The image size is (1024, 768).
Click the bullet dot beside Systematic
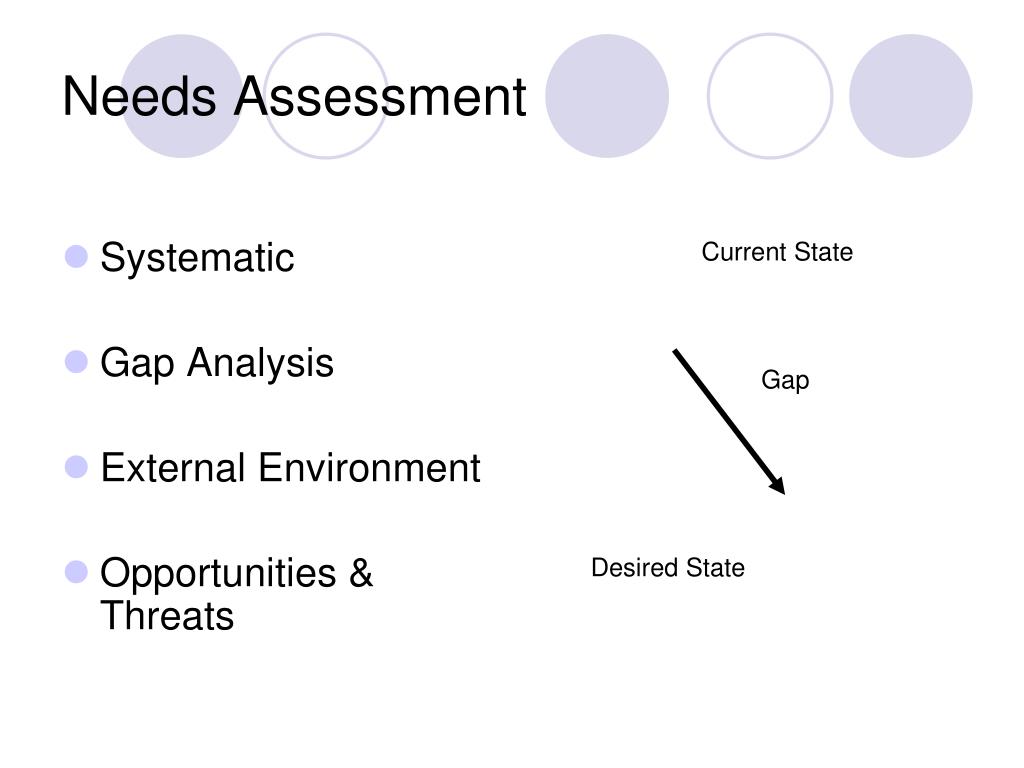point(76,257)
